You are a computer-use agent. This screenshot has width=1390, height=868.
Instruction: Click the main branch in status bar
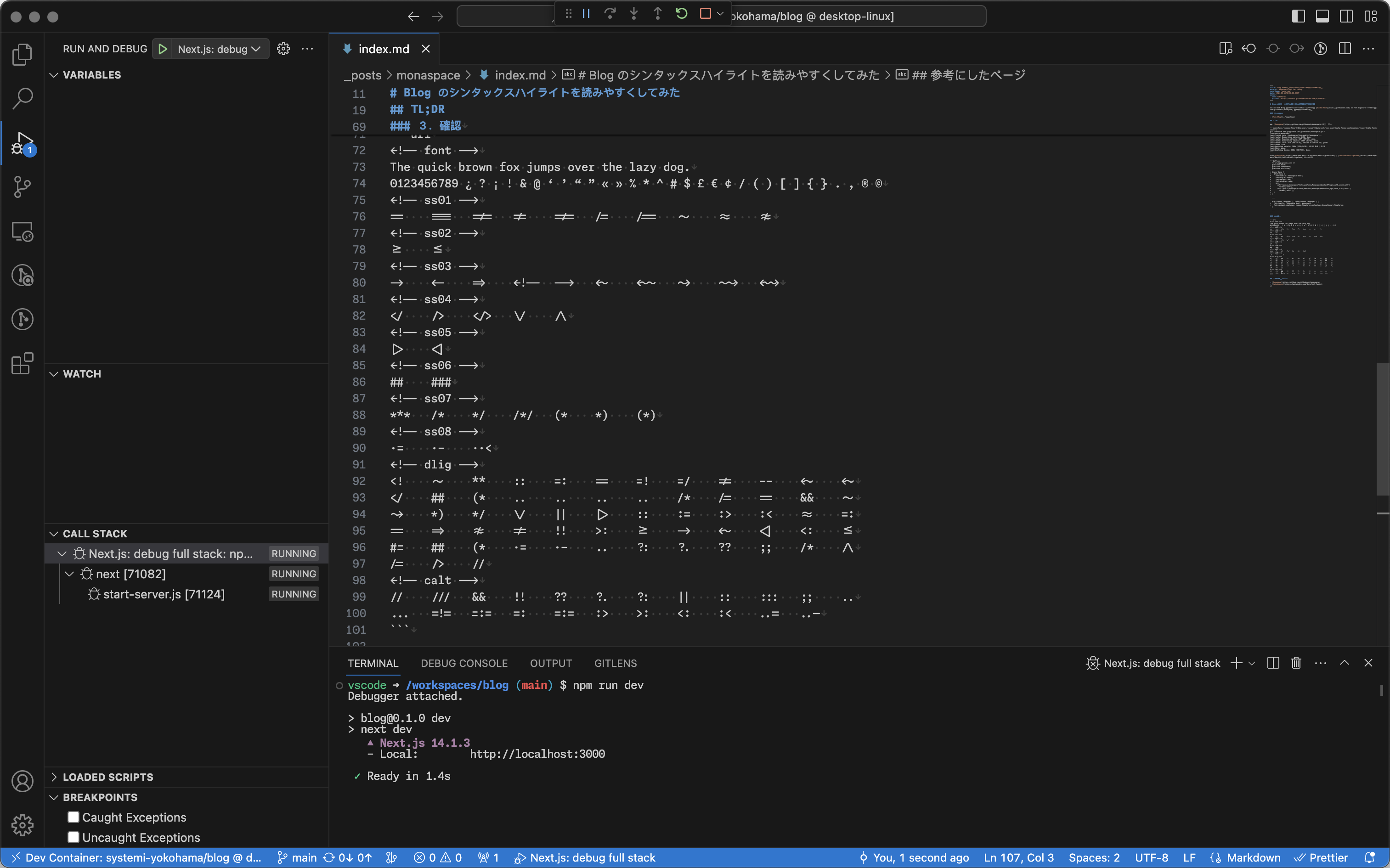click(x=297, y=858)
